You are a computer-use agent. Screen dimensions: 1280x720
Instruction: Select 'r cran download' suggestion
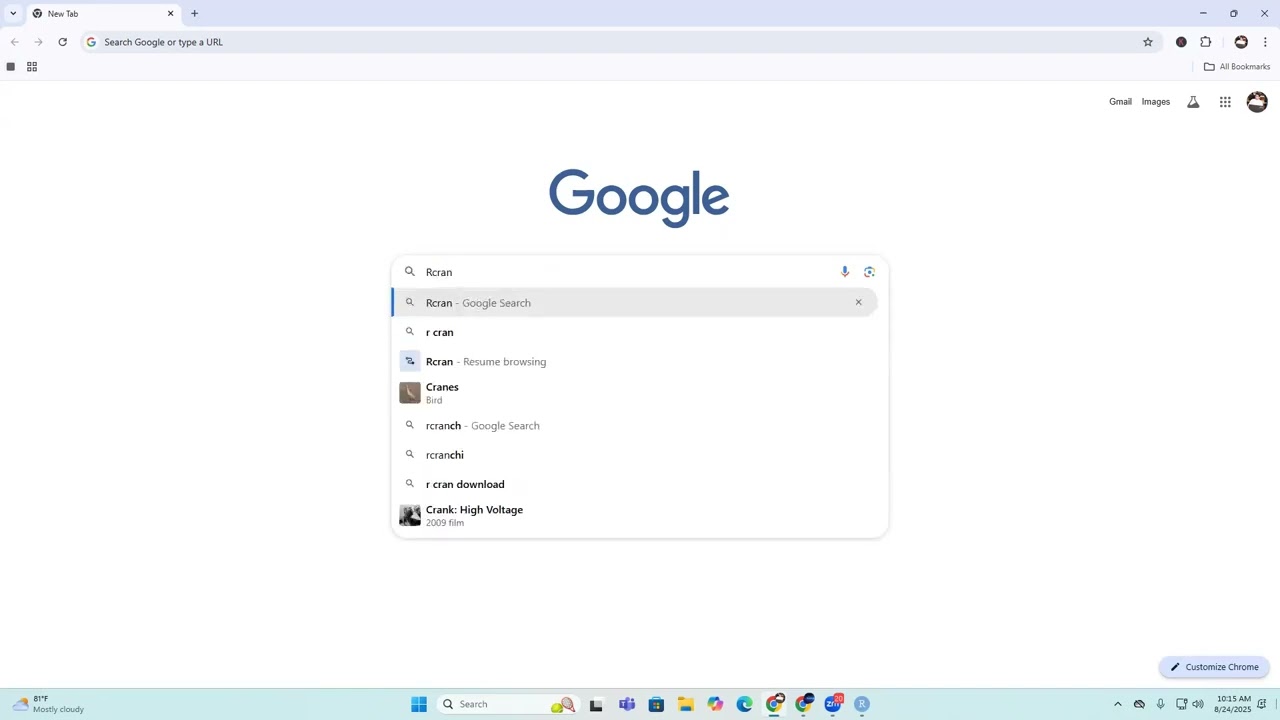pos(640,484)
